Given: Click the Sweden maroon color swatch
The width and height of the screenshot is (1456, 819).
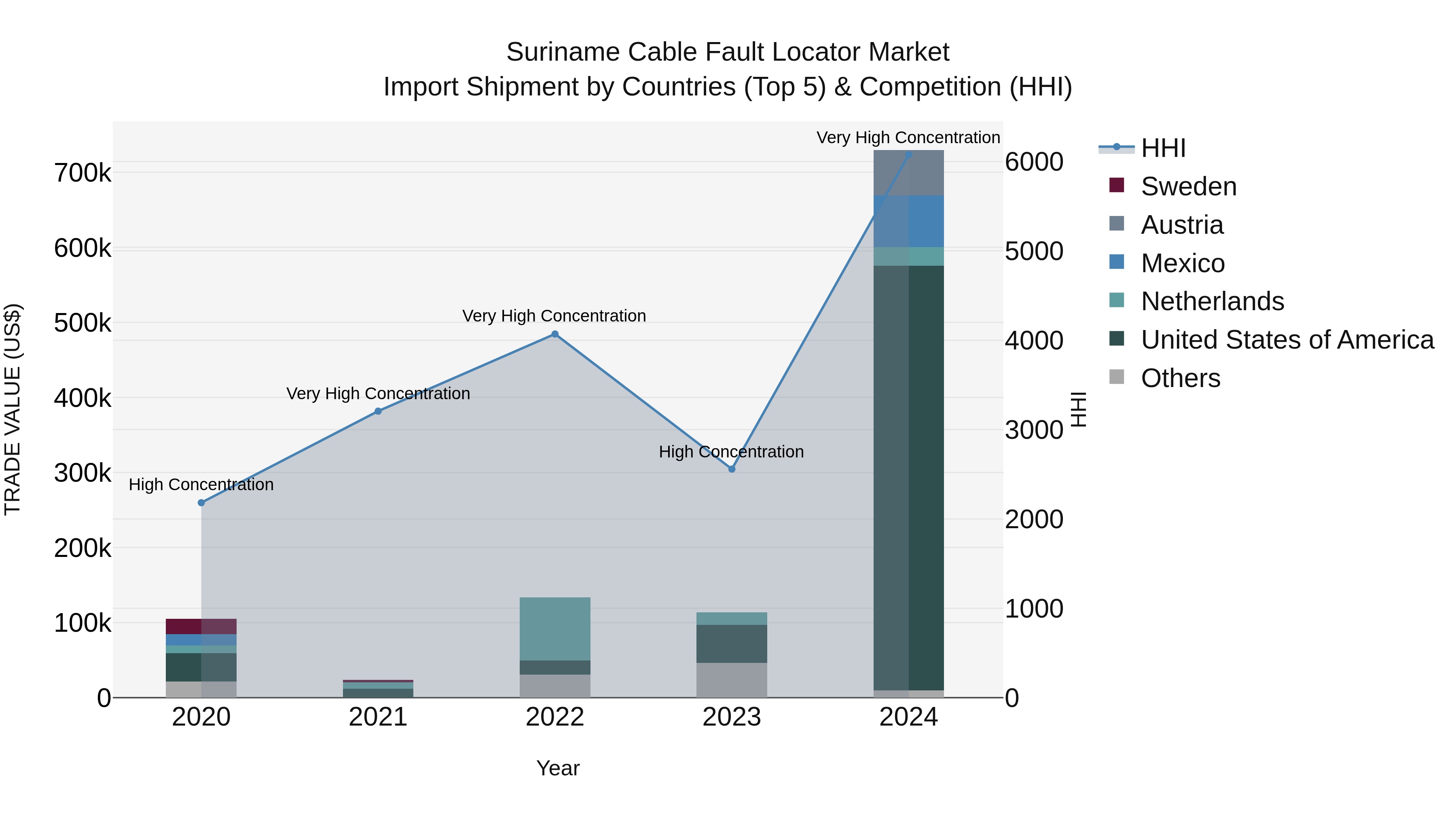Looking at the screenshot, I should [x=1117, y=185].
